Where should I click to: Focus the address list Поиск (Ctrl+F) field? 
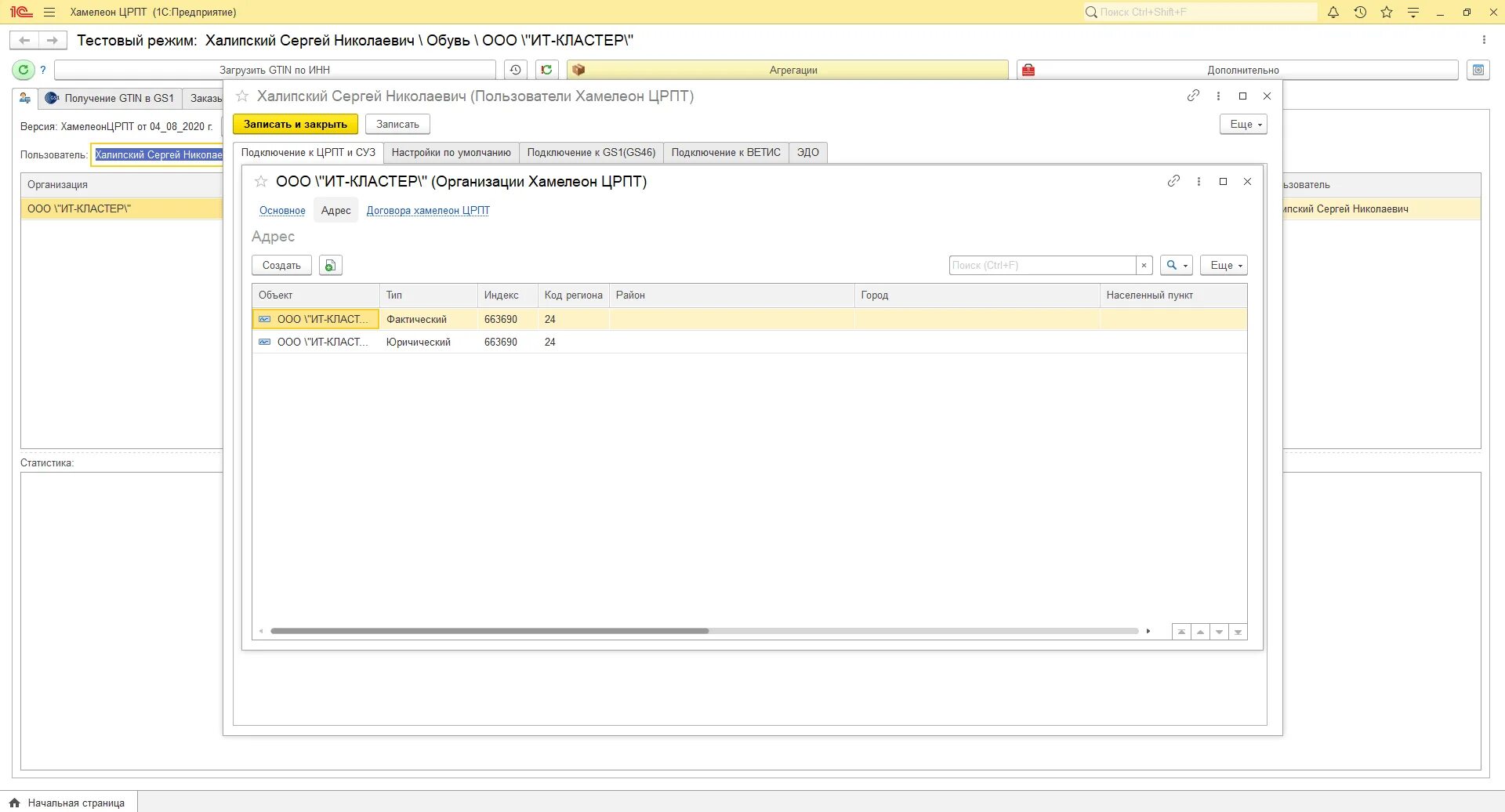1043,266
